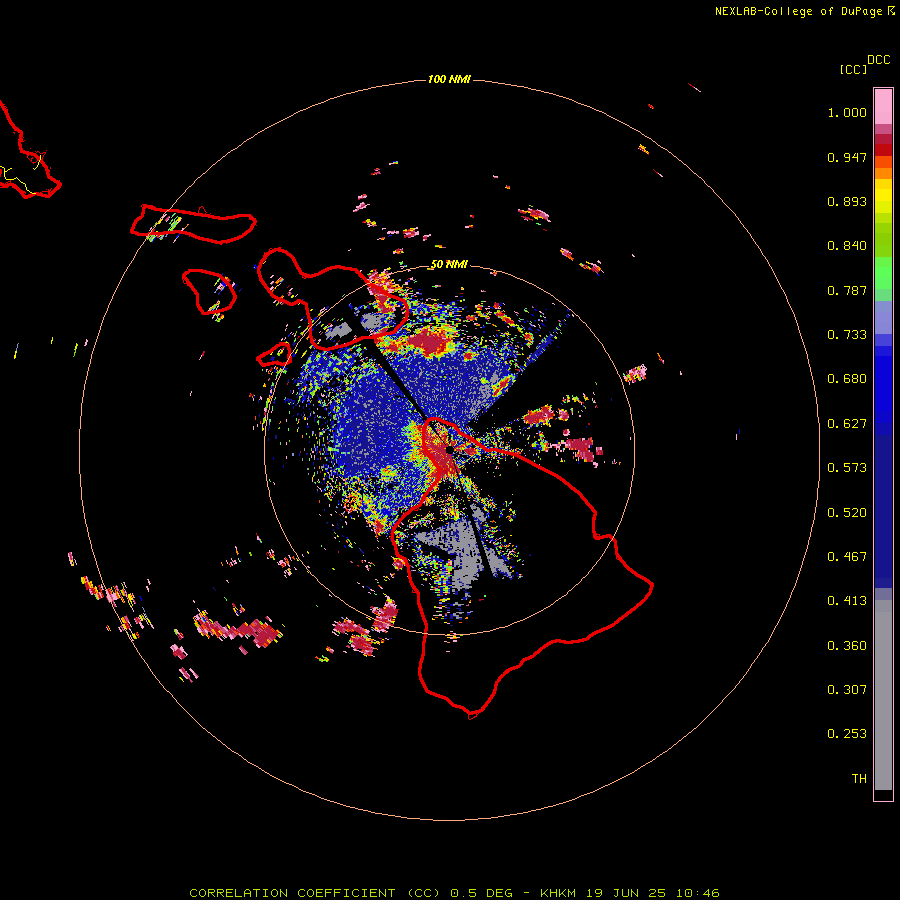Click the bright green color bar segment
This screenshot has width=900, height=900.
(x=883, y=273)
